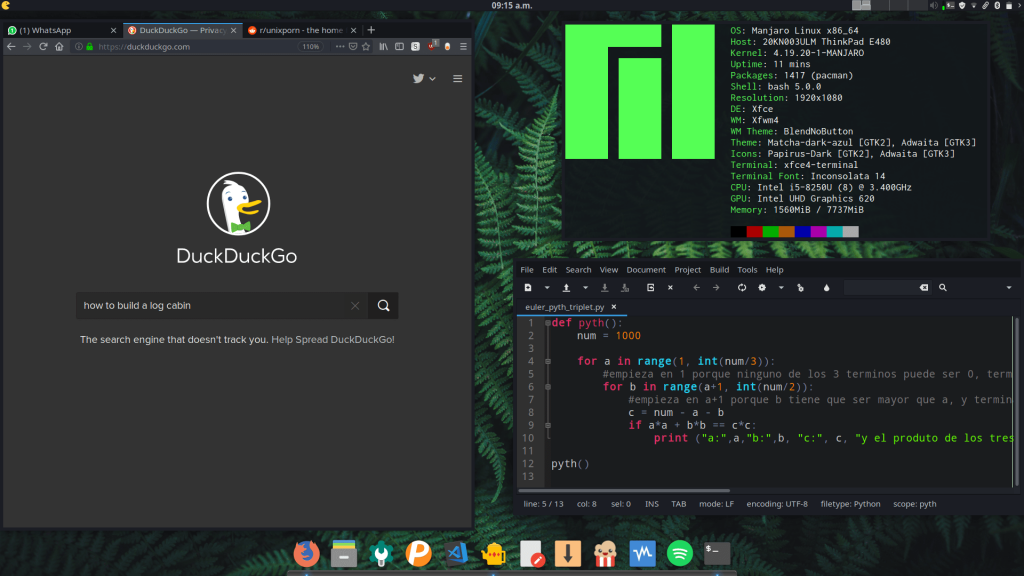Open Visual Studio Code from the dock
The image size is (1024, 576).
pos(459,552)
